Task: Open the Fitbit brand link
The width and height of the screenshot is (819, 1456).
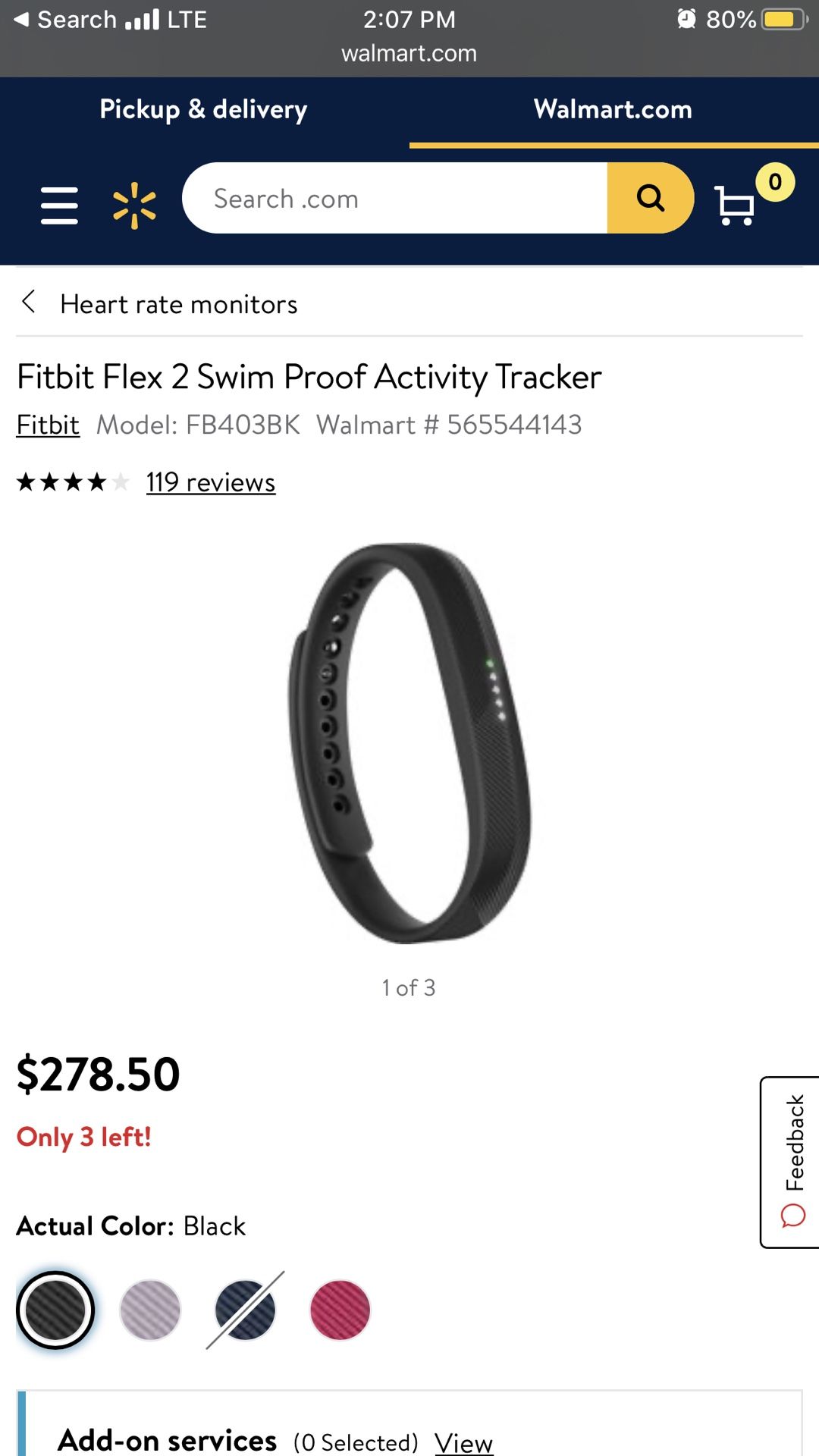Action: pyautogui.click(x=48, y=425)
